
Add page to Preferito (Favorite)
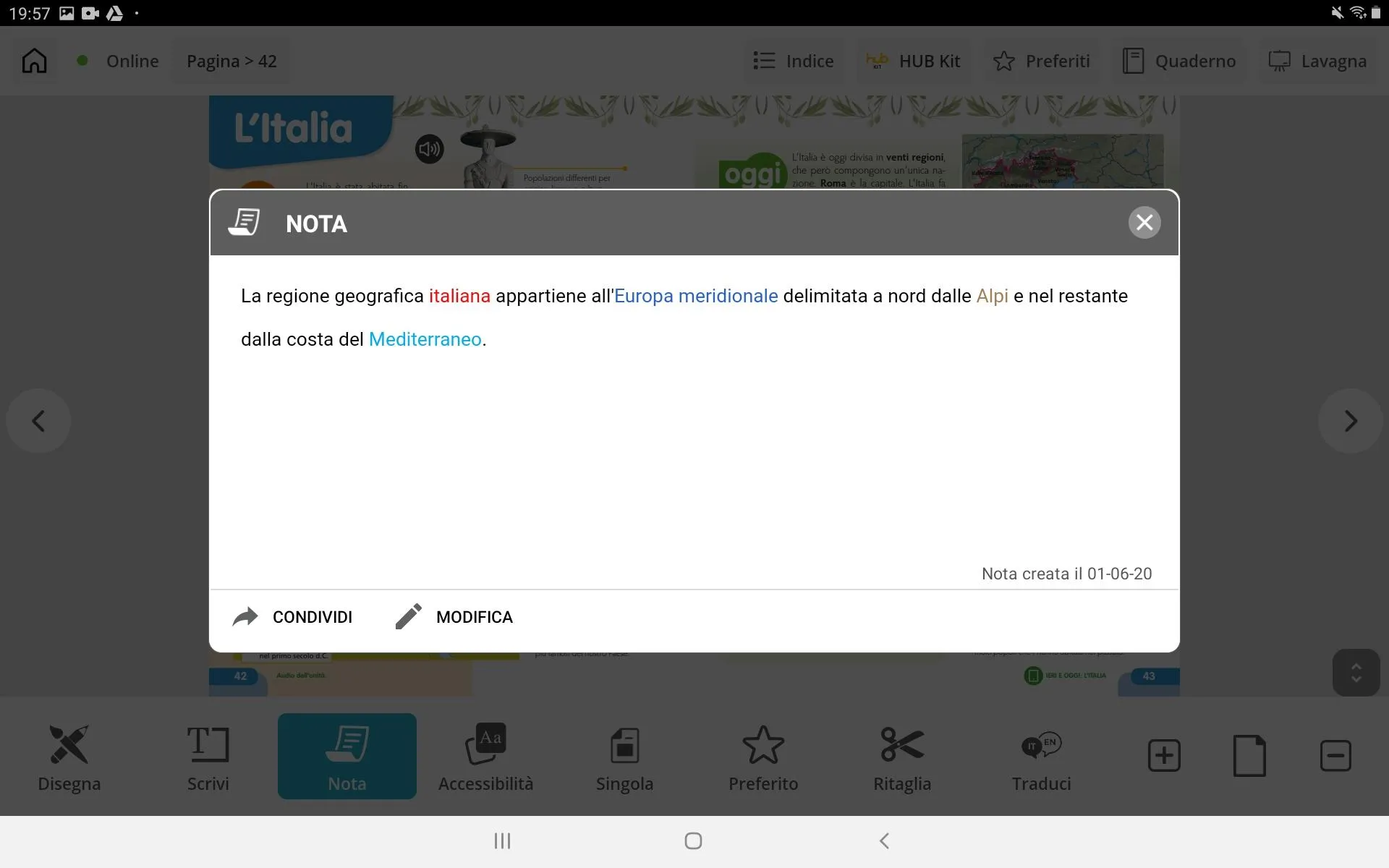pos(763,756)
